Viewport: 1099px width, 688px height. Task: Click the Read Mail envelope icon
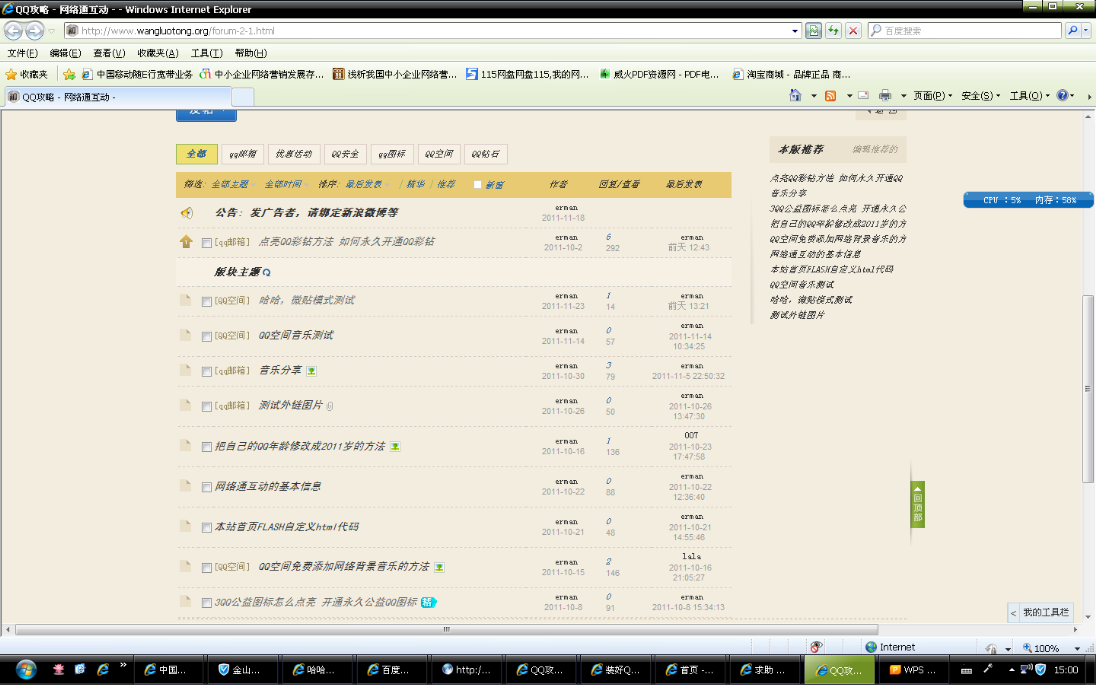pyautogui.click(x=864, y=95)
